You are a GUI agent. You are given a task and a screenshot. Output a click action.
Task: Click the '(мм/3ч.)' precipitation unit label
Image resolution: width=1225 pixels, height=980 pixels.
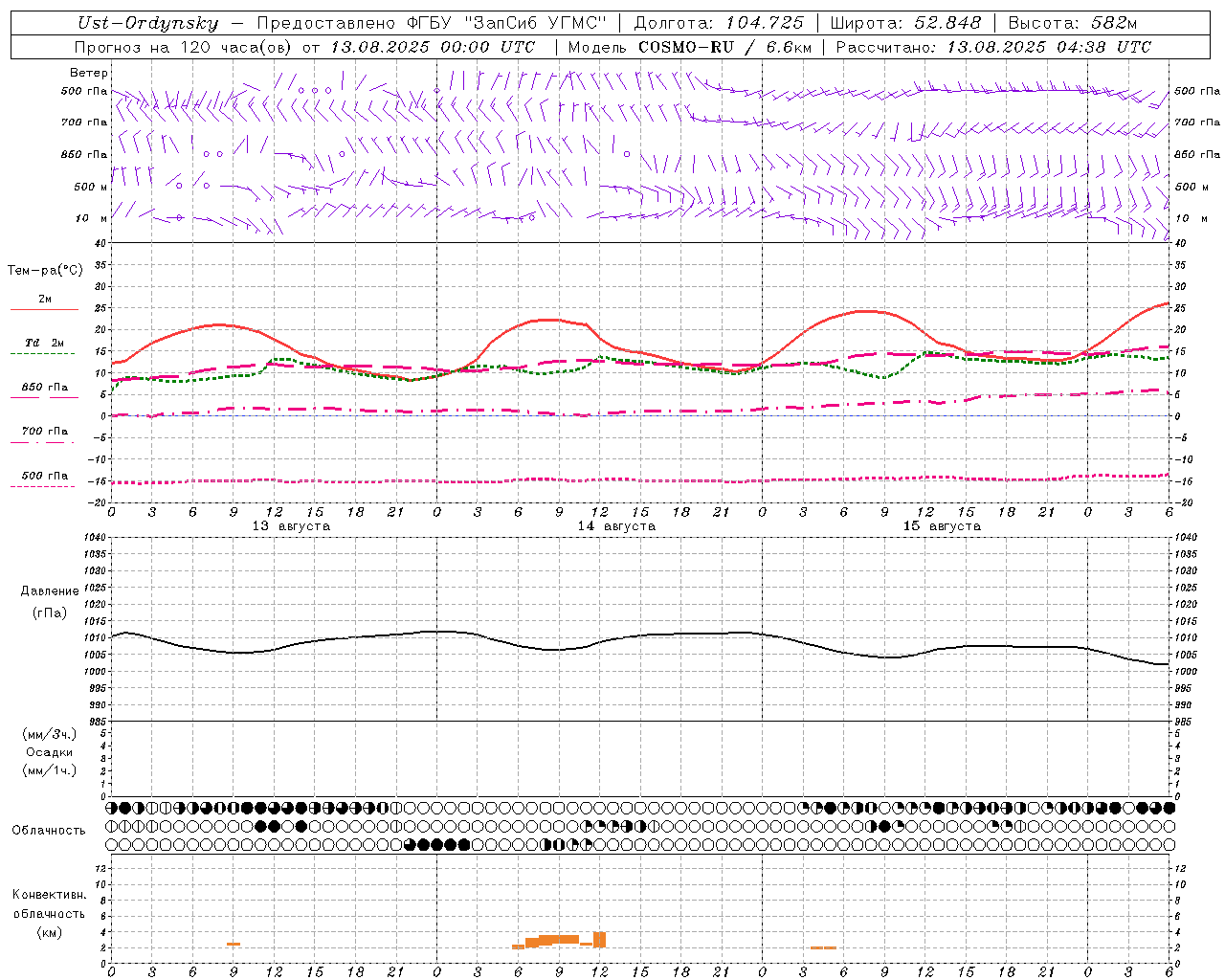pos(49,734)
